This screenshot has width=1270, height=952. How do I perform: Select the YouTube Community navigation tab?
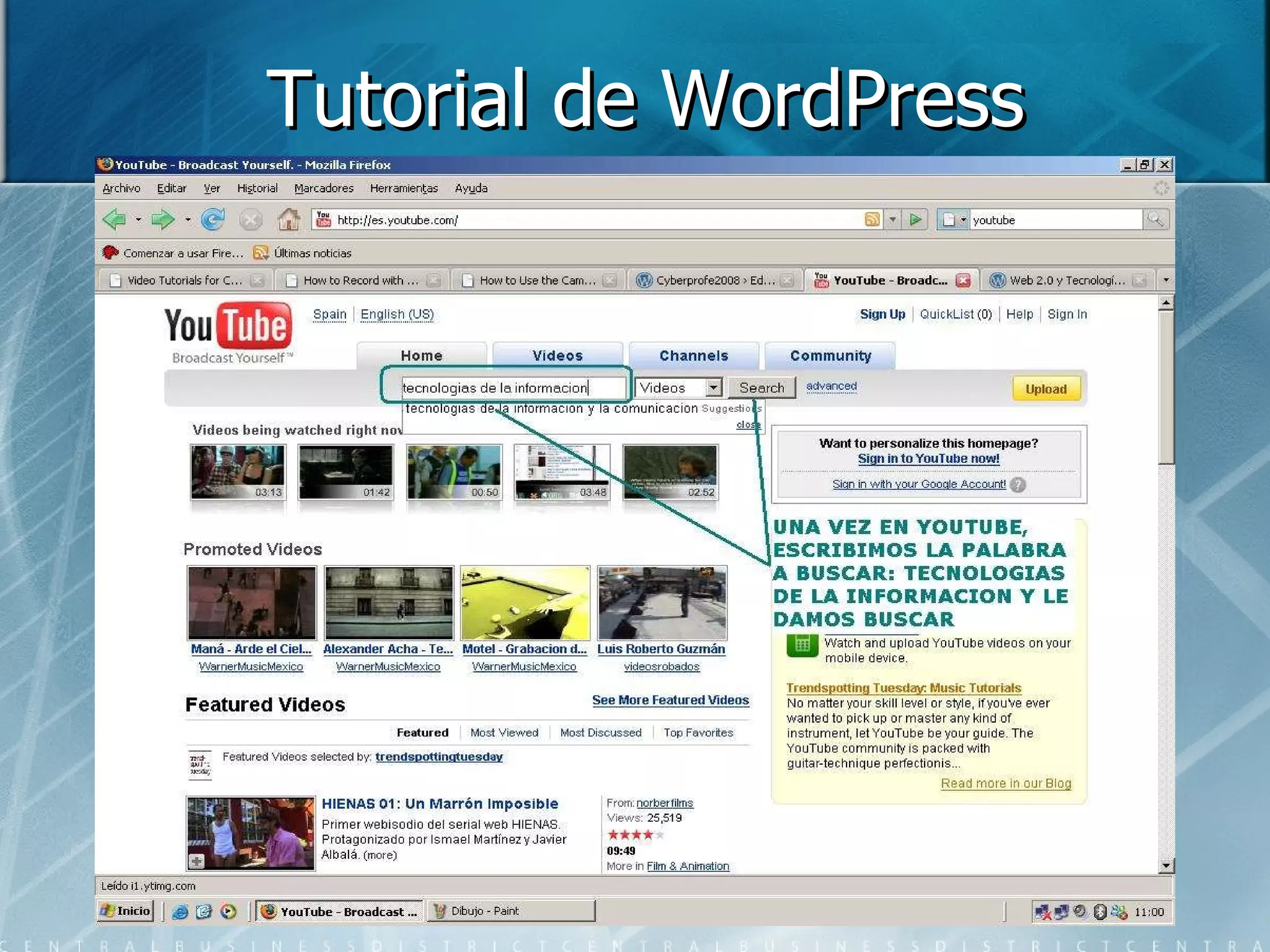pyautogui.click(x=830, y=356)
